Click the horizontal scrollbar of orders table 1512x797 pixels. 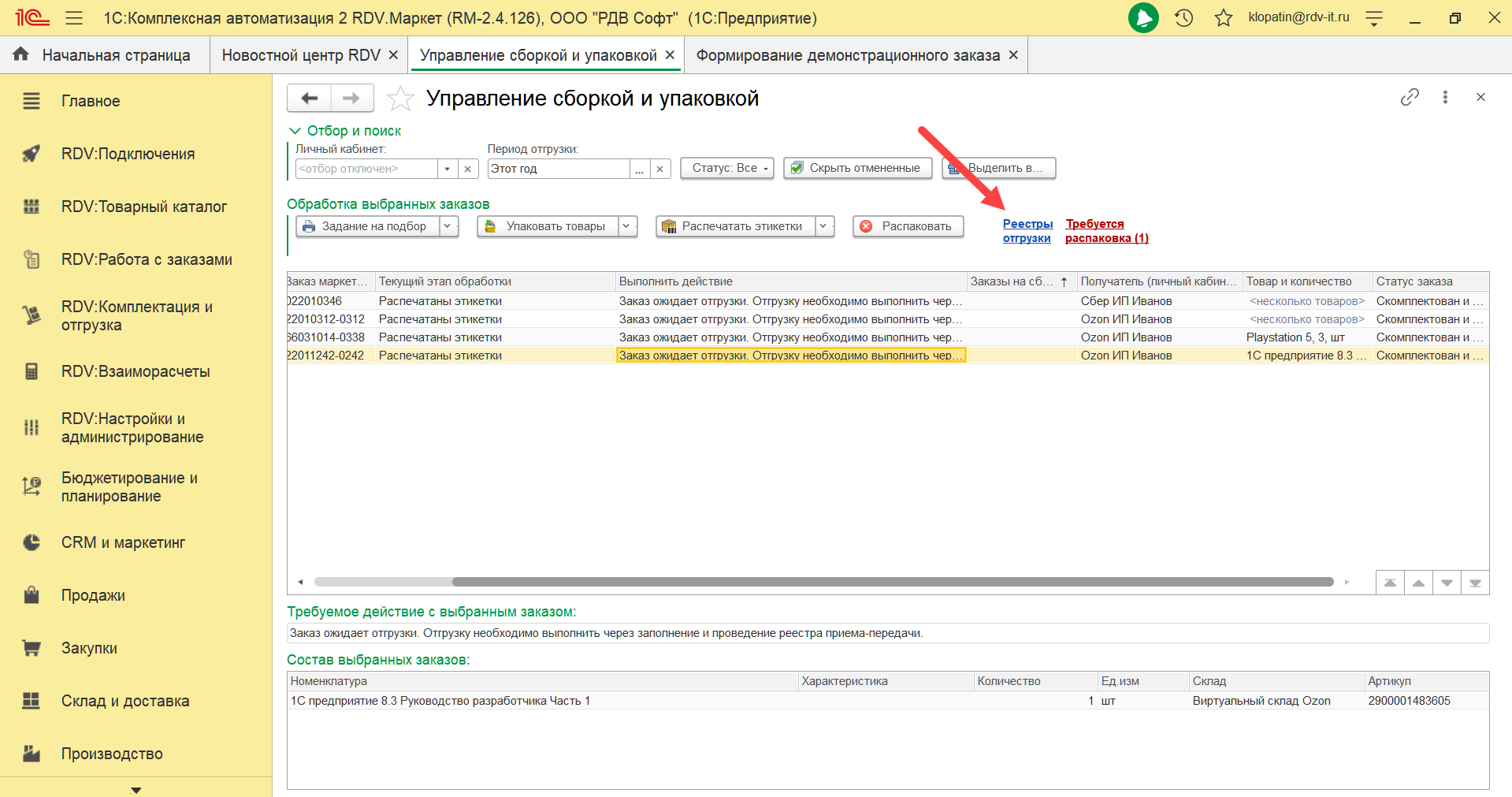892,582
